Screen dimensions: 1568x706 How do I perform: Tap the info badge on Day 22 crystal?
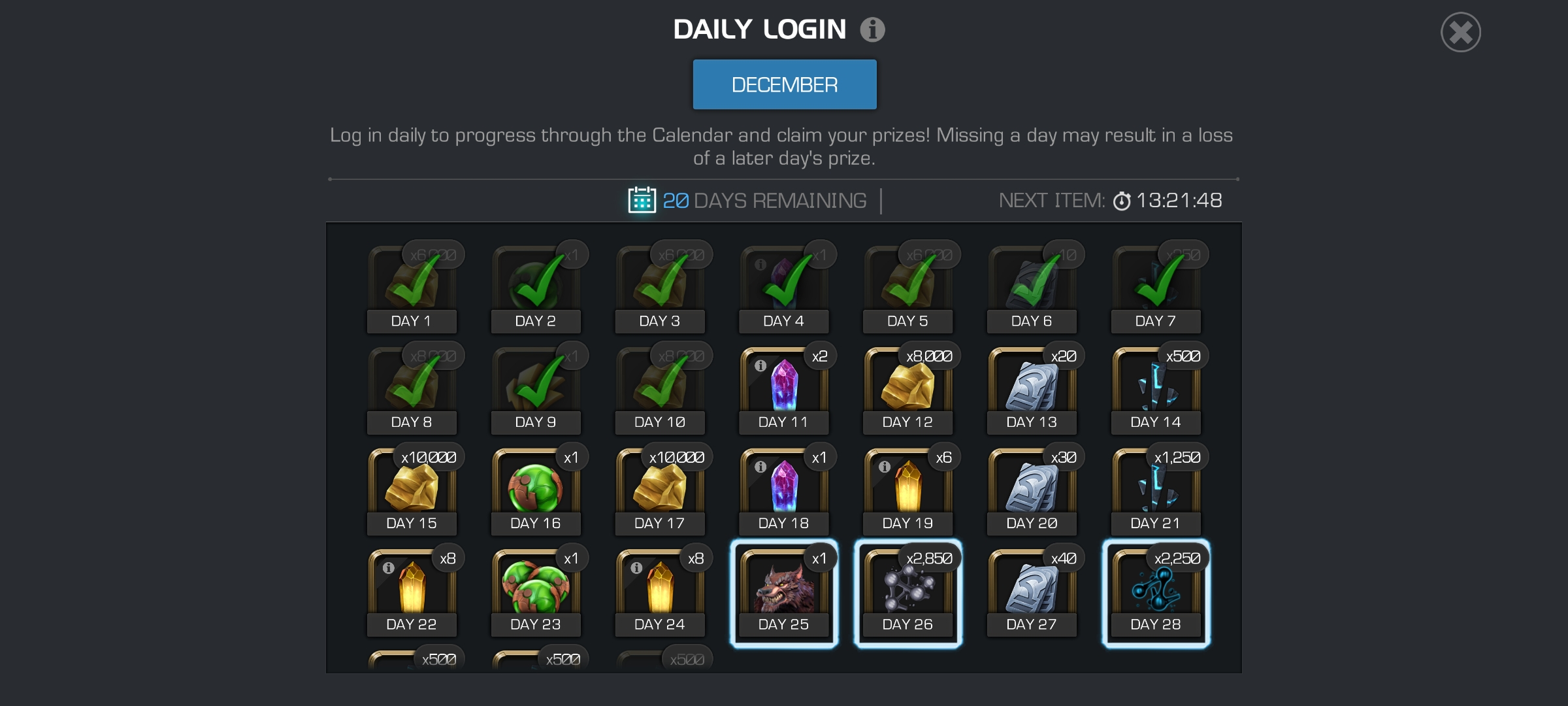coord(389,567)
